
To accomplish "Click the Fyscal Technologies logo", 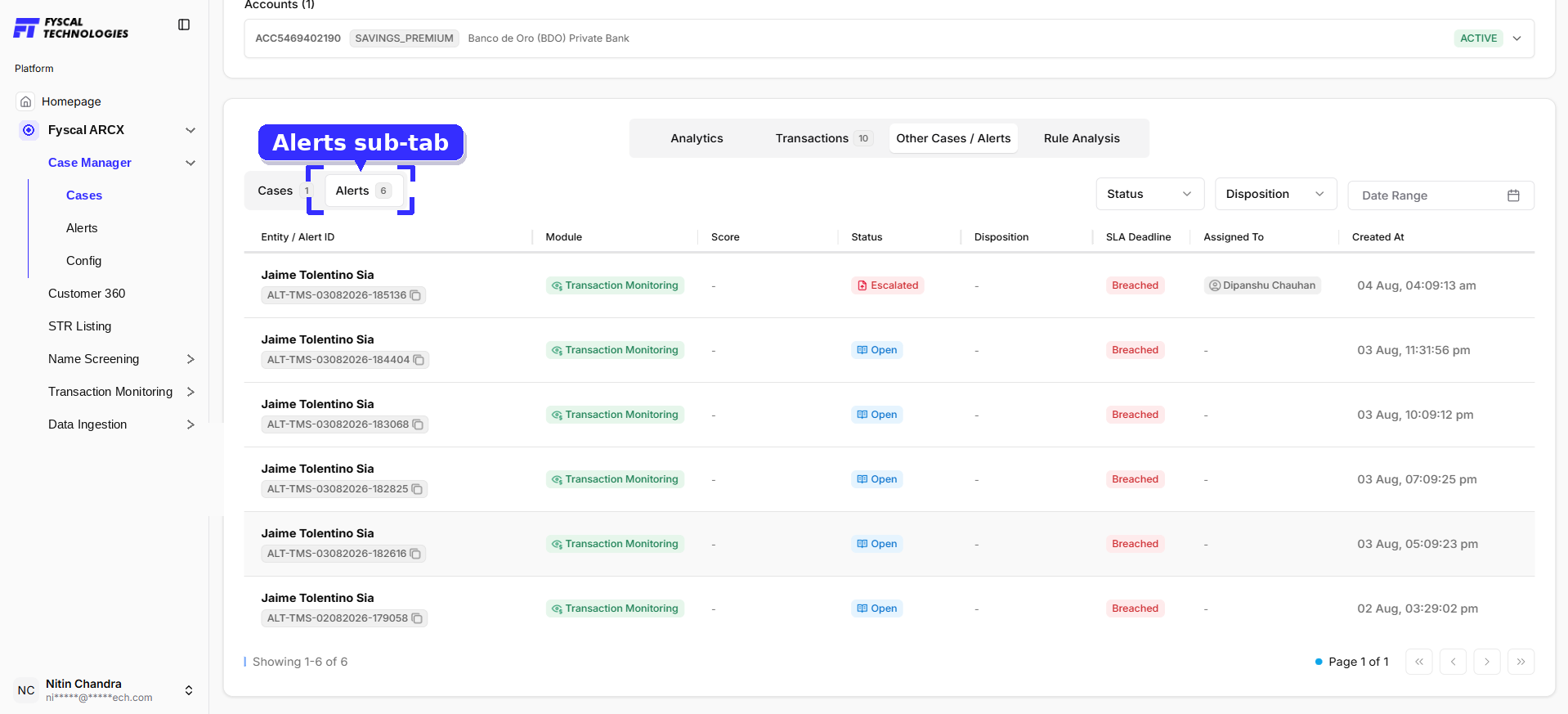I will click(71, 28).
